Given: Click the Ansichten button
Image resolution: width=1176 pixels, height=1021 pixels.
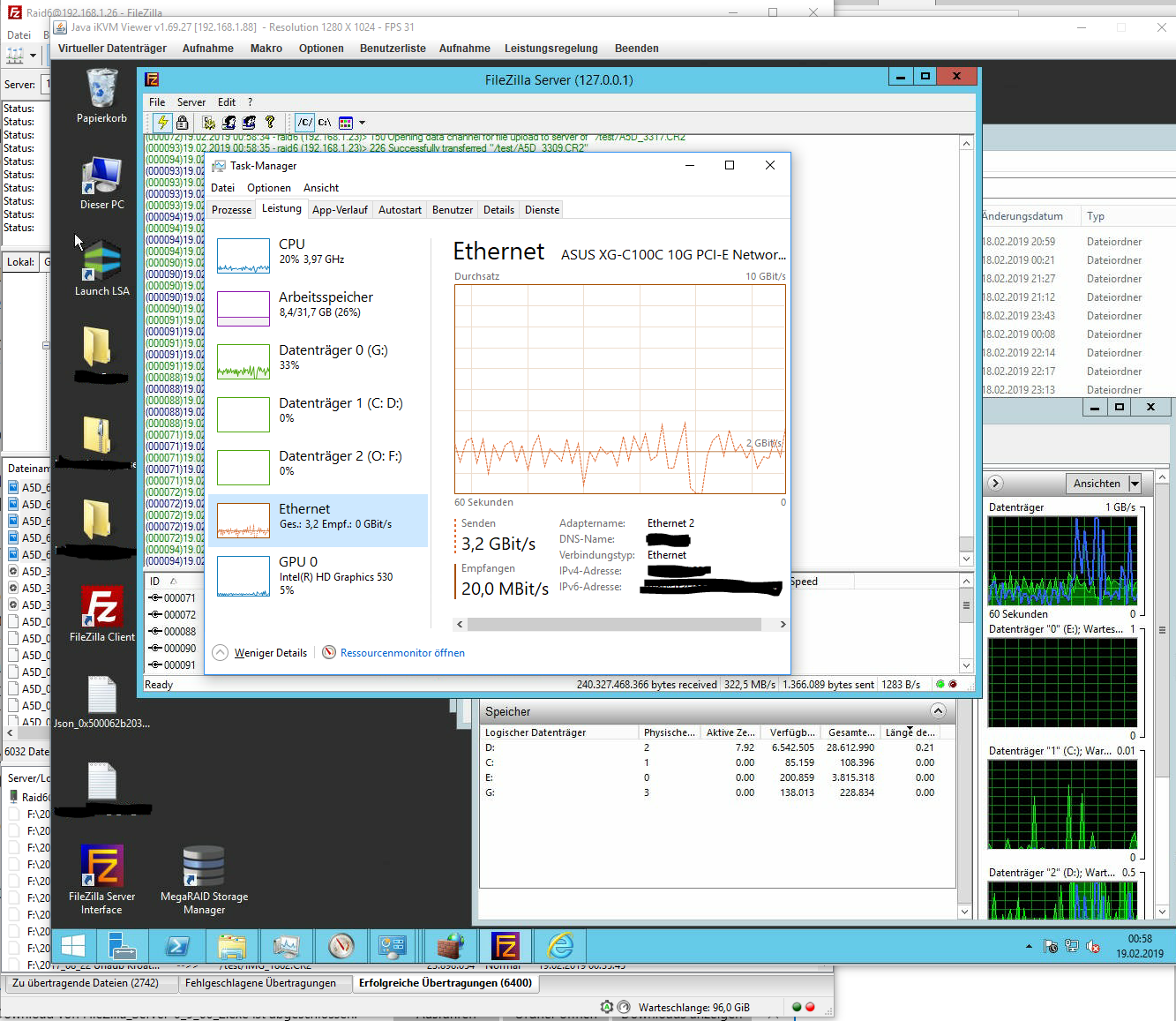Looking at the screenshot, I should pos(1097,484).
